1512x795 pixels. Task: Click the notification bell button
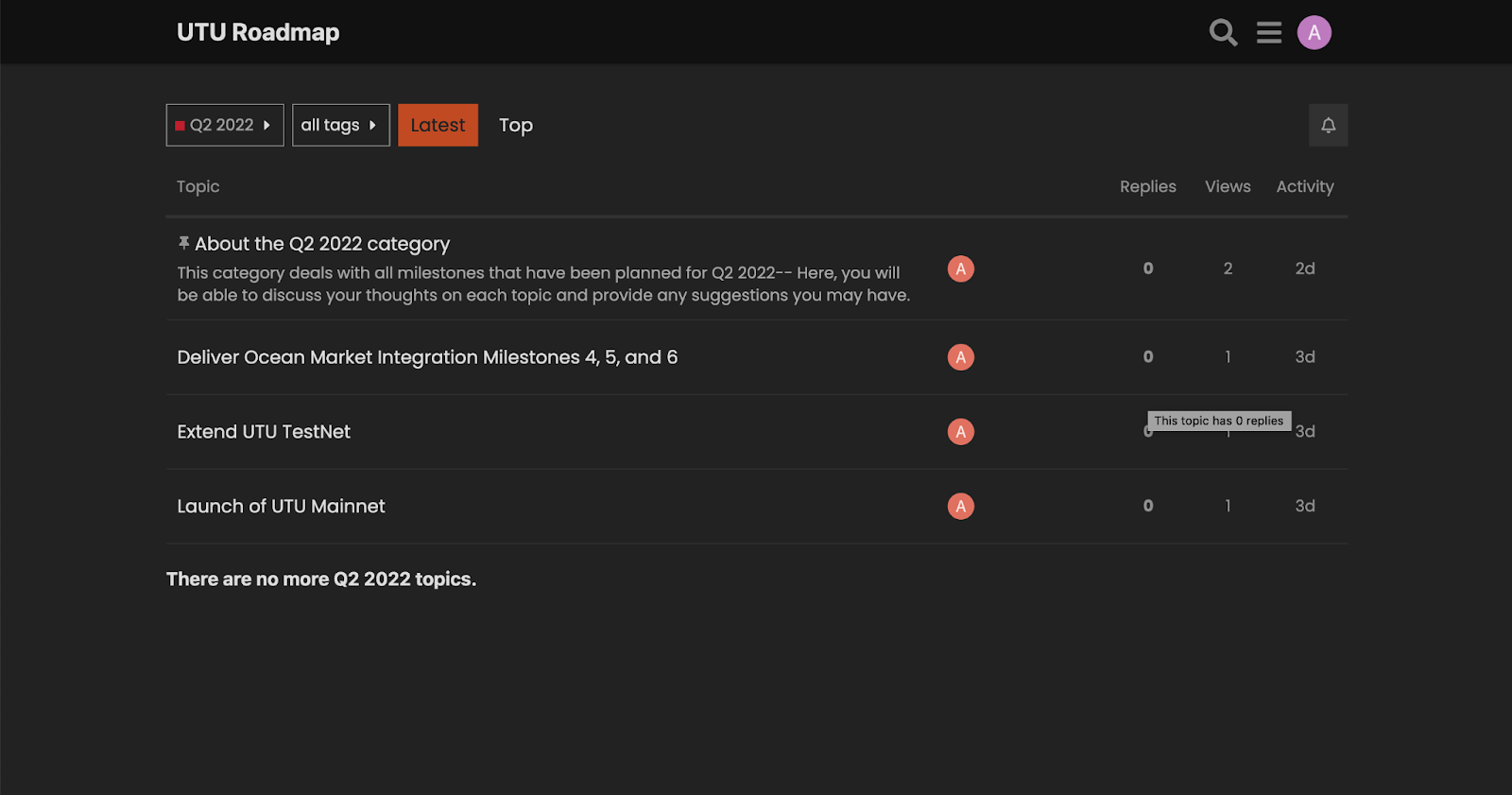pyautogui.click(x=1328, y=125)
